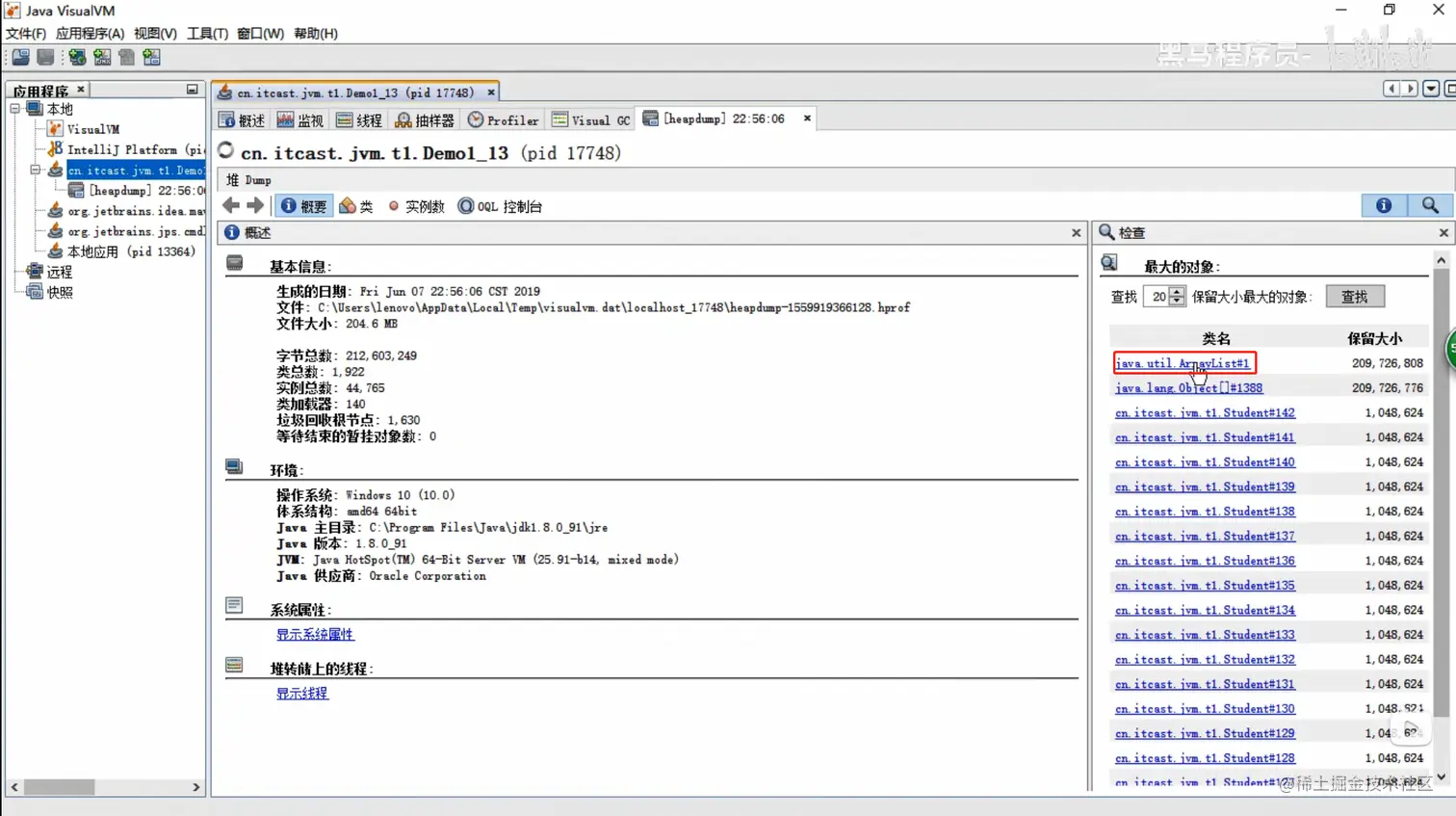Click the 20 object count input field

1157,297
